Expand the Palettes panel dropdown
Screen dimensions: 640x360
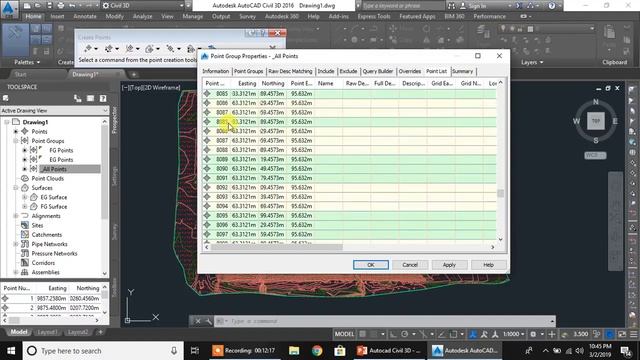27,62
